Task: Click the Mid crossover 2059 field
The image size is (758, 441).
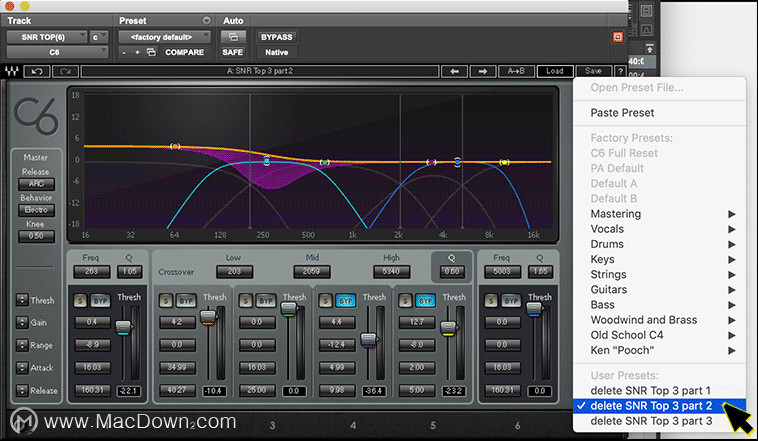Action: [312, 272]
